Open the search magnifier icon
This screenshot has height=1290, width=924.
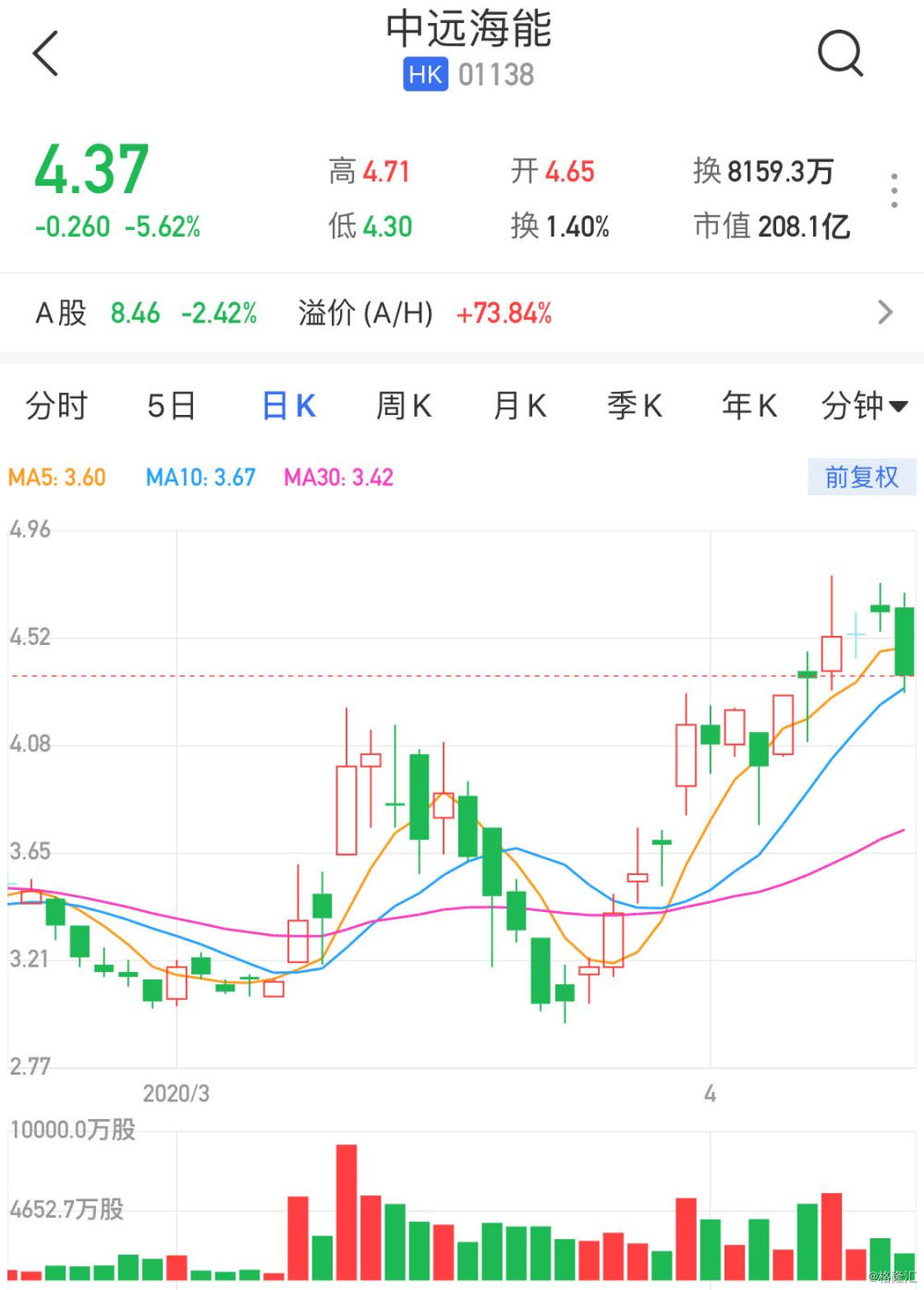[x=840, y=53]
